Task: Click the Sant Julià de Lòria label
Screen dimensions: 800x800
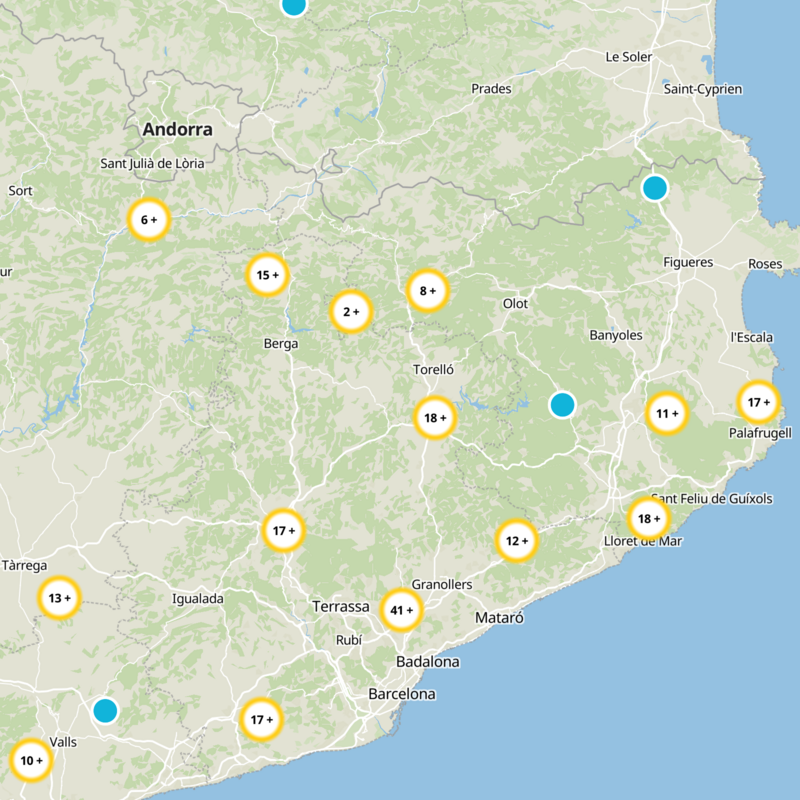Action: pos(152,163)
